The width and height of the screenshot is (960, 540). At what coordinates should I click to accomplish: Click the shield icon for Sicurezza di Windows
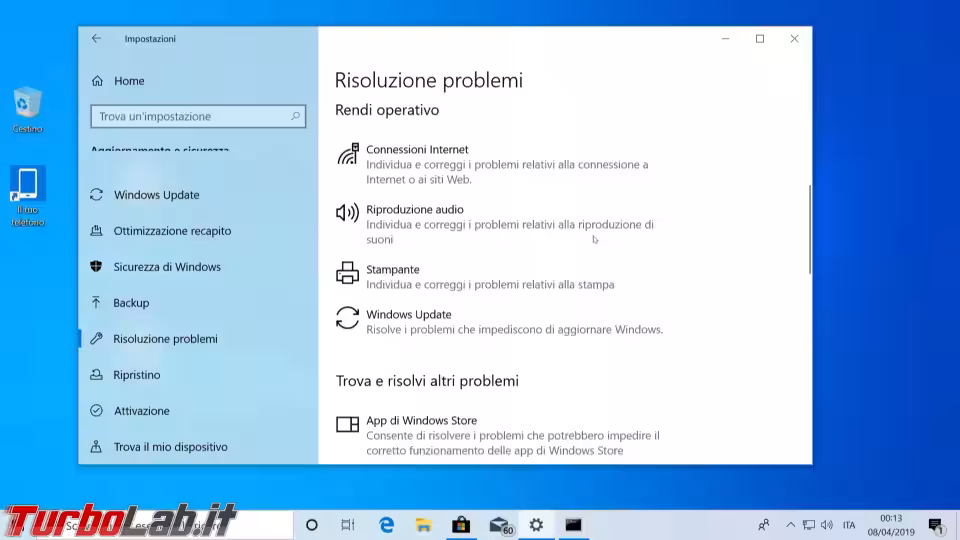click(x=96, y=266)
